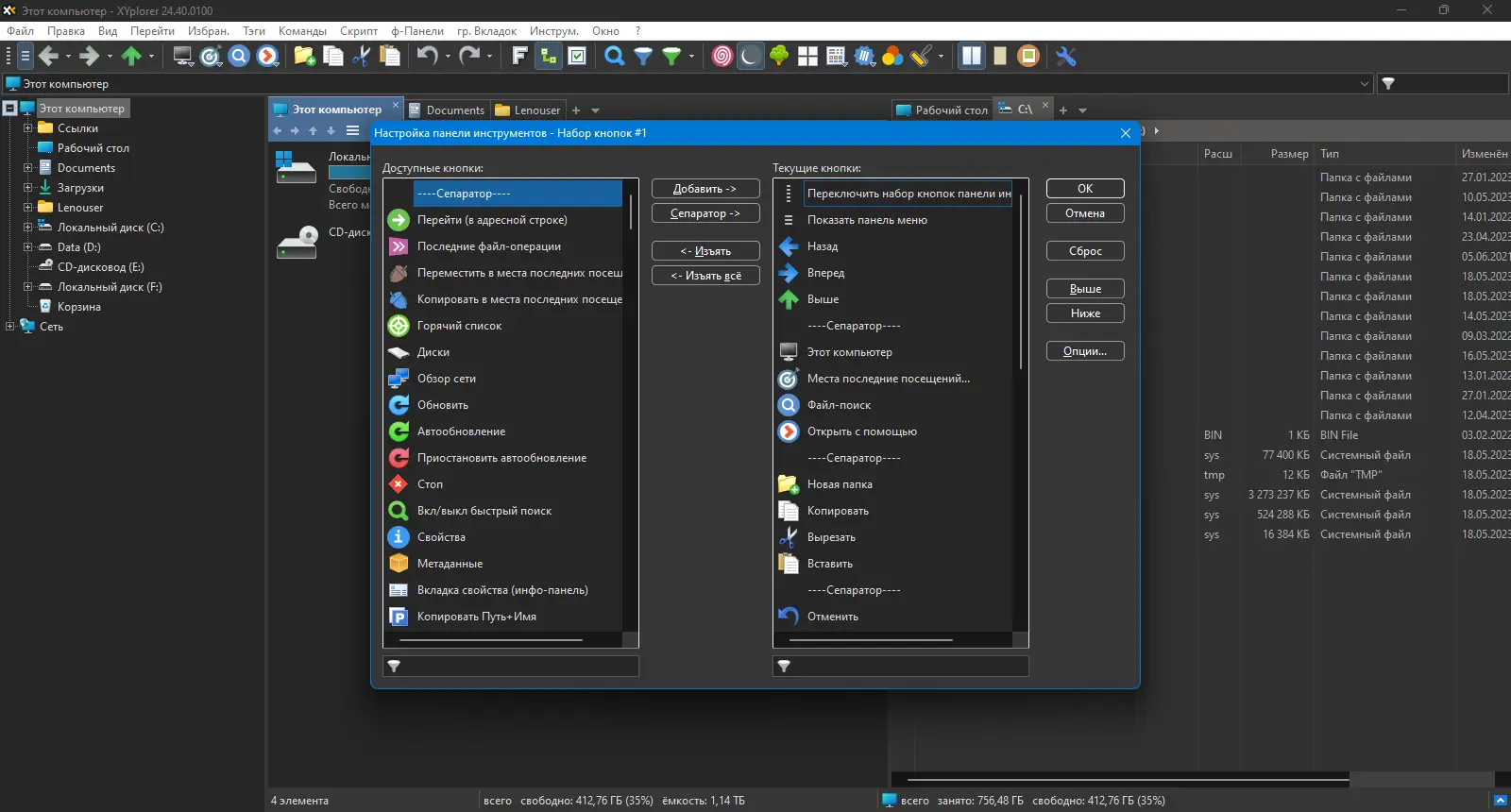Image resolution: width=1511 pixels, height=812 pixels.
Task: Click the Redo arrow in the toolbar
Action: click(x=468, y=57)
